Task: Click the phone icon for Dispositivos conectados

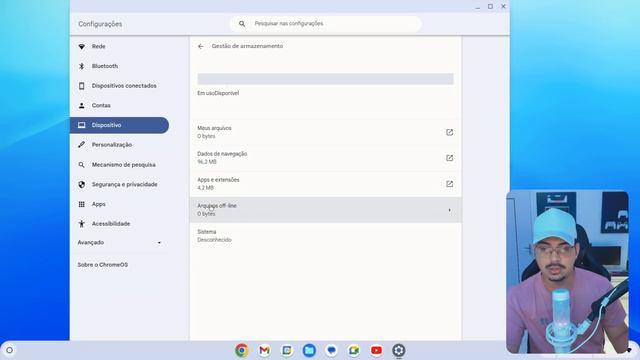Action: point(82,86)
